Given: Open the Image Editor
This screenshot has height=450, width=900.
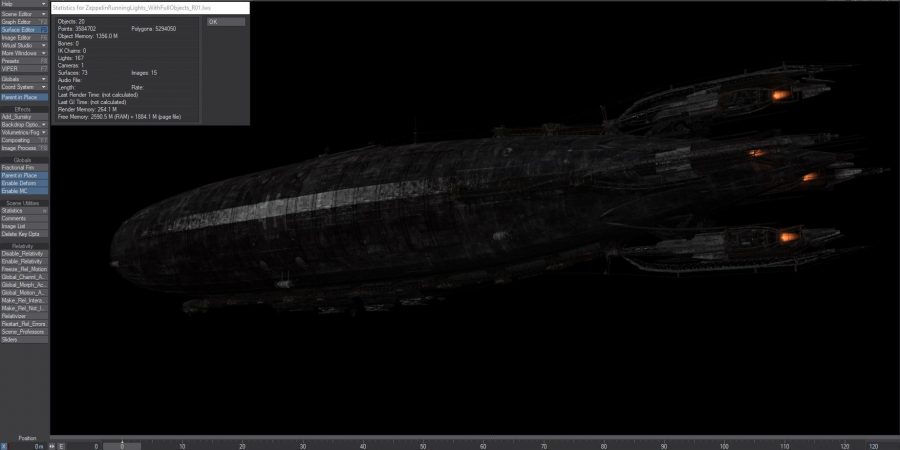Looking at the screenshot, I should (x=24, y=38).
